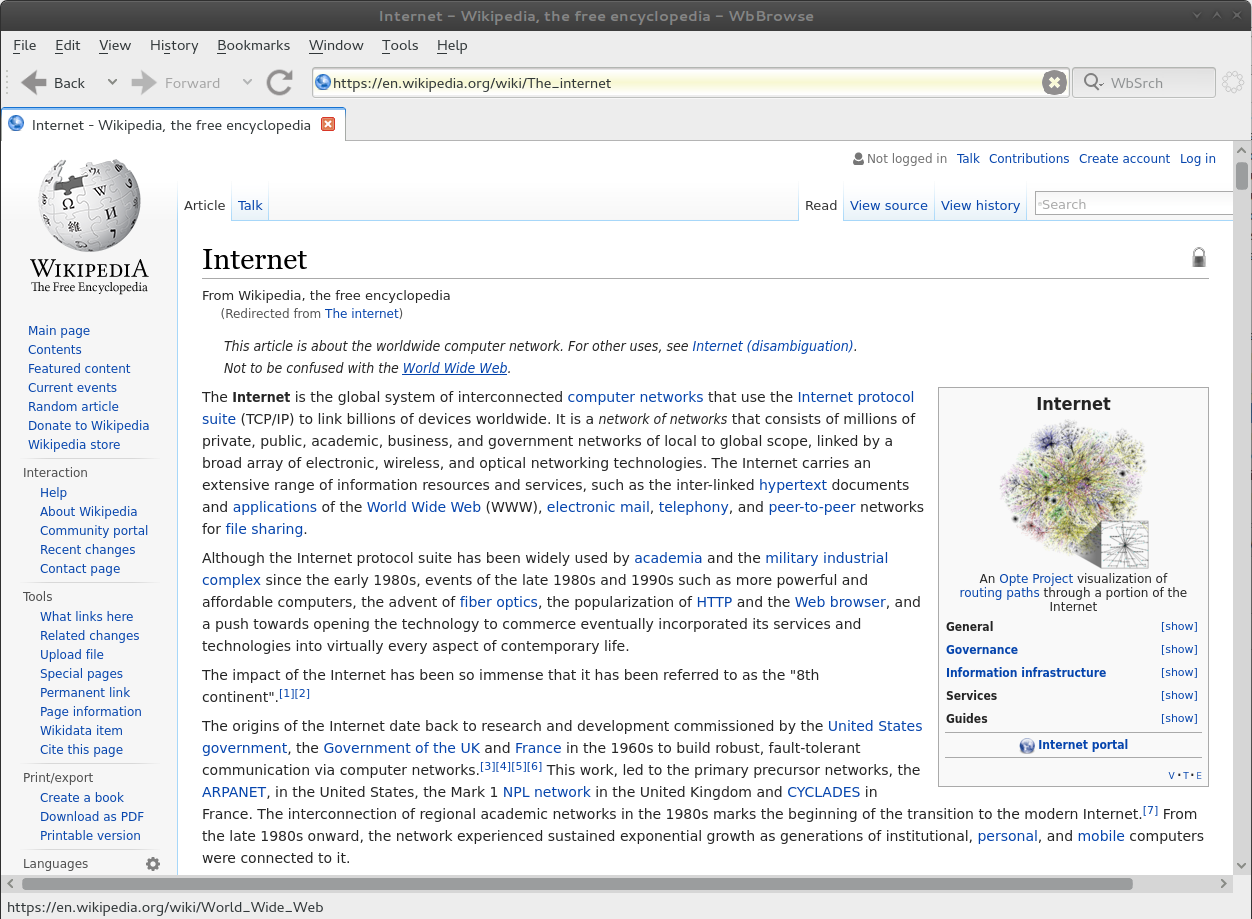Open the Back history dropdown arrow
The height and width of the screenshot is (919, 1252).
[x=112, y=83]
